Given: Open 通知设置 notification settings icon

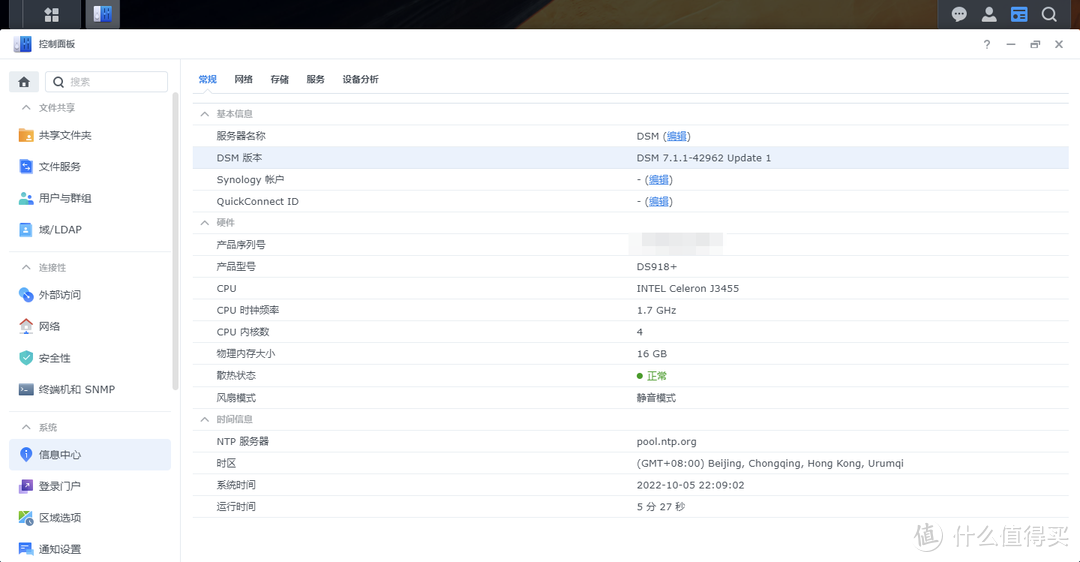Looking at the screenshot, I should click(25, 549).
